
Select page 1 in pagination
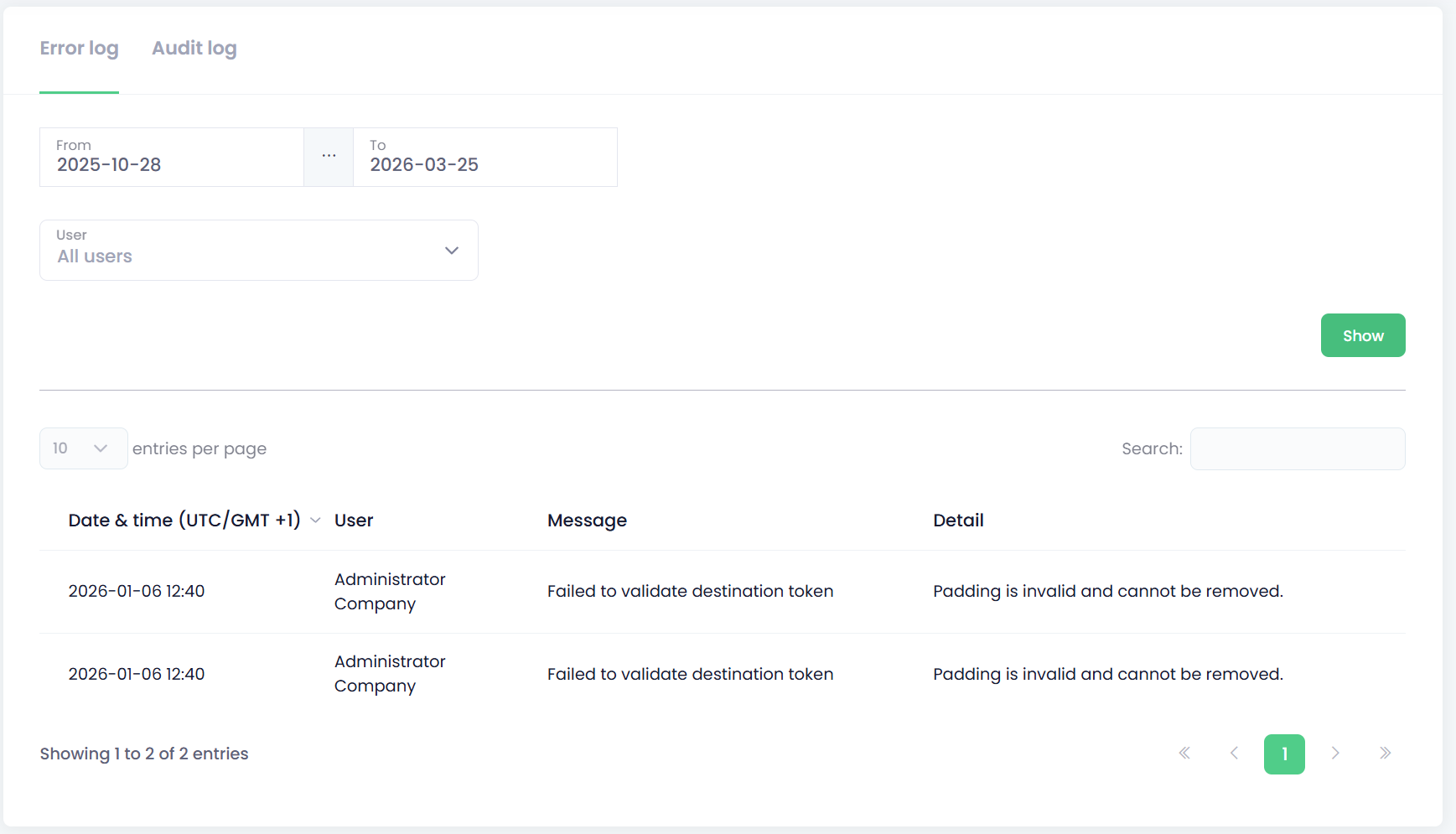pos(1284,754)
